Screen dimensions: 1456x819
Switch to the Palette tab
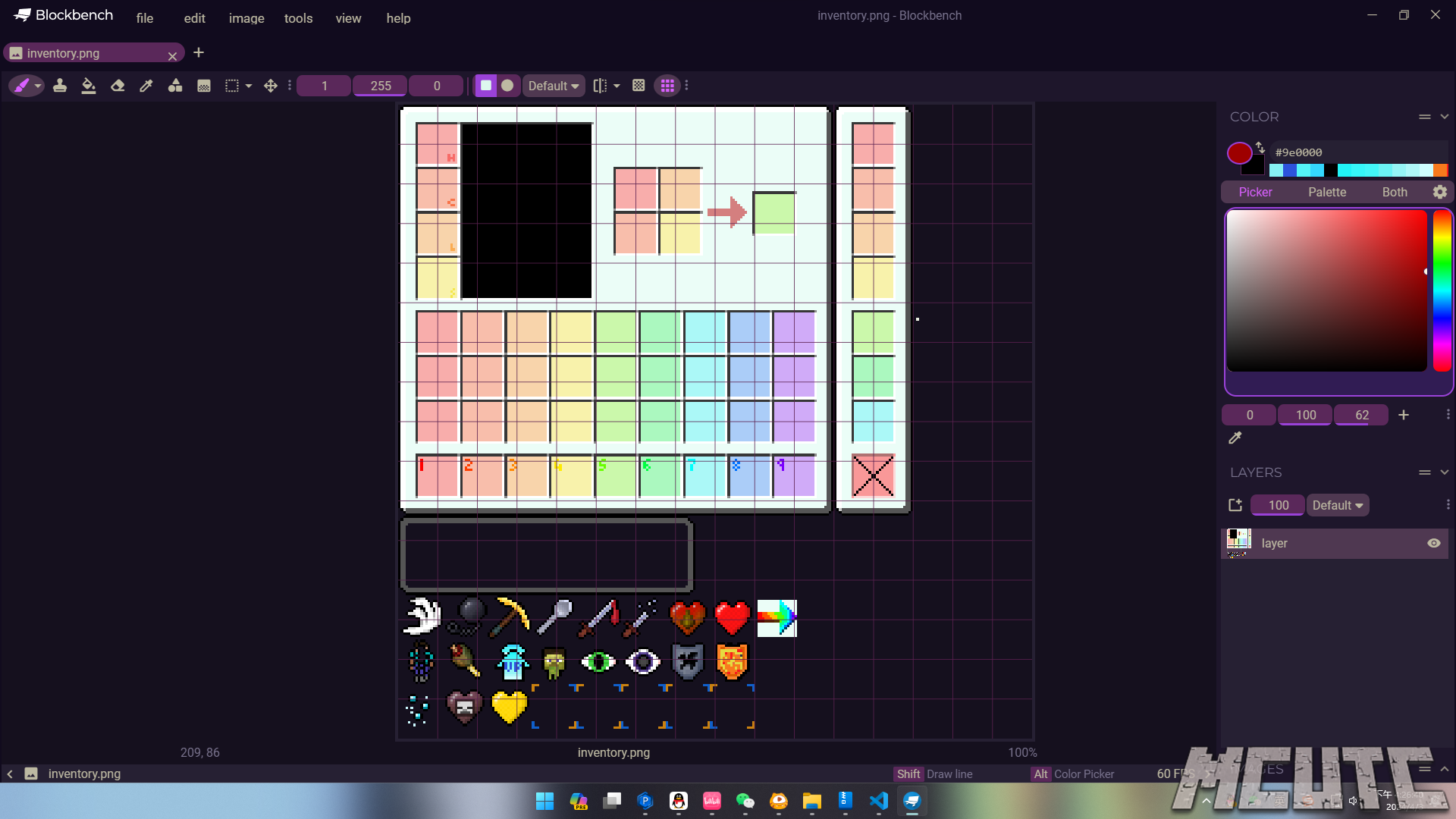coord(1327,192)
